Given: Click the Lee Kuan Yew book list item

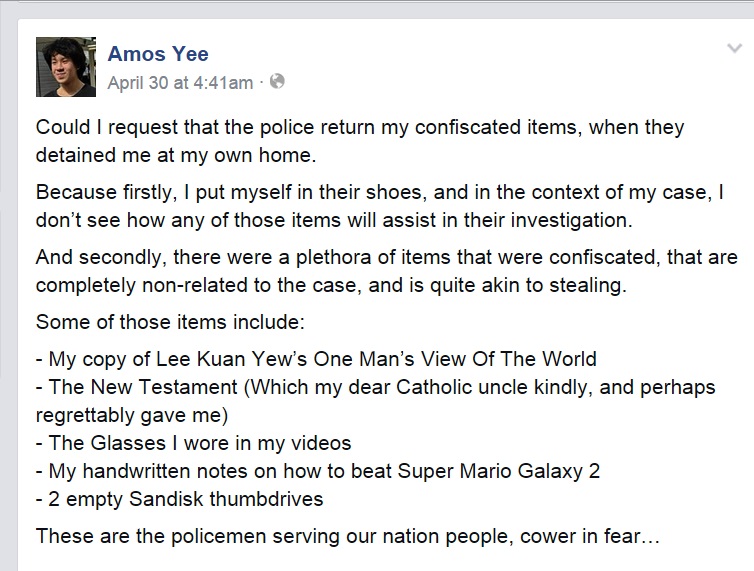Looking at the screenshot, I should (316, 359).
